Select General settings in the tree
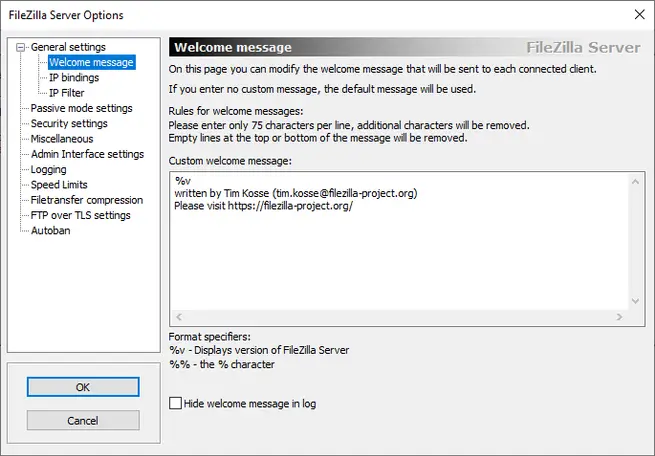Screen dimensions: 655x456 [x=68, y=47]
